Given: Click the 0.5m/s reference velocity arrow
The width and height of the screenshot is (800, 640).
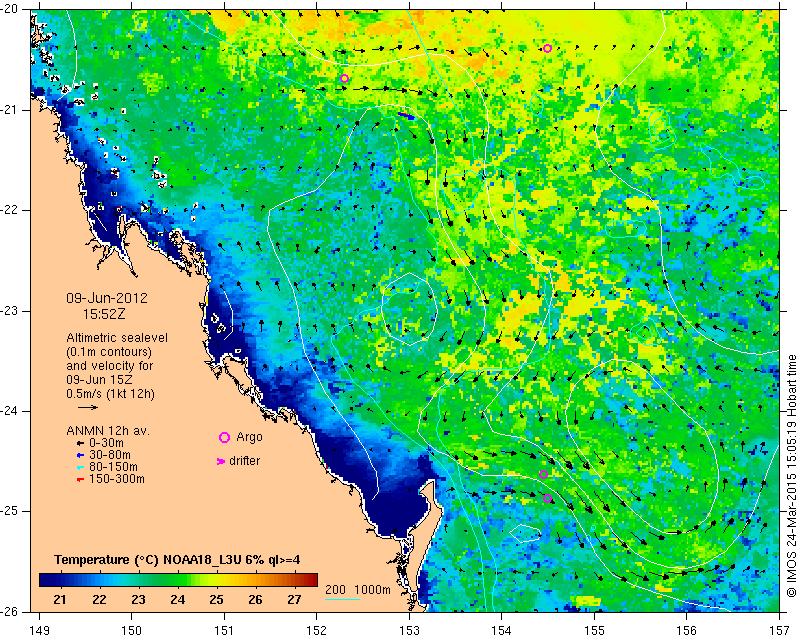Looking at the screenshot, I should [88, 407].
